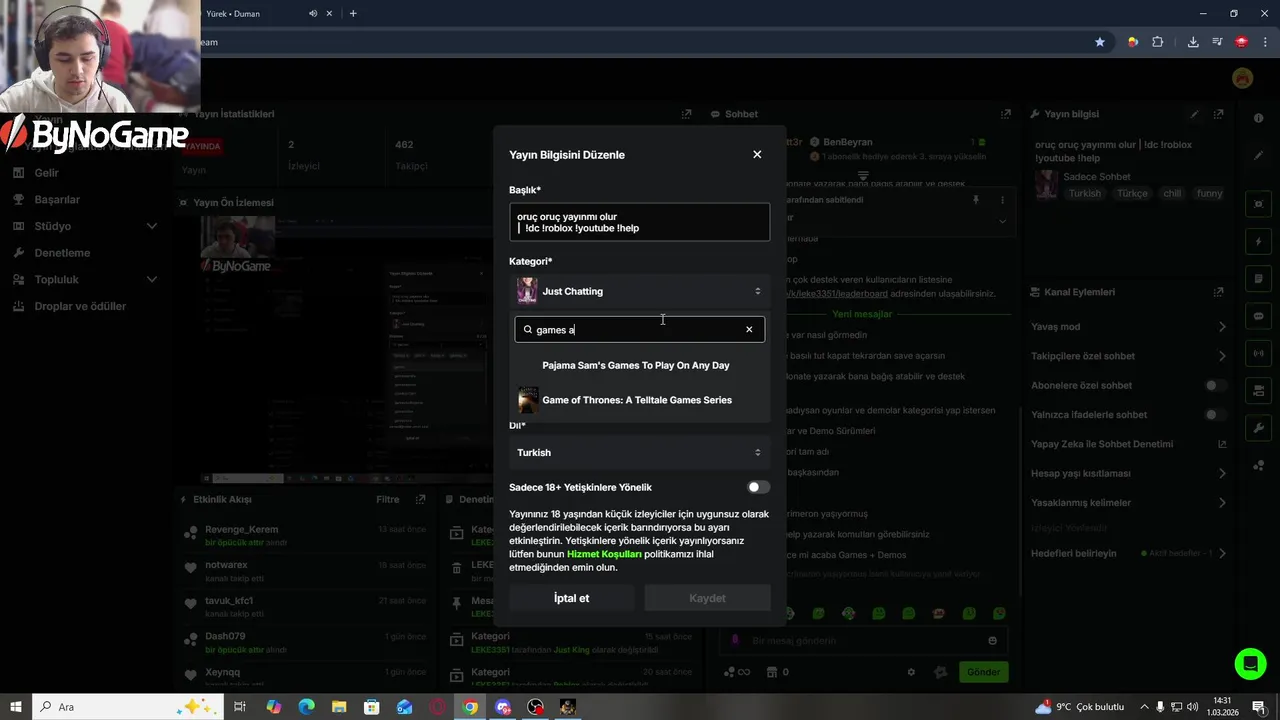Open the browser extensions puzzle icon
1280x720 pixels.
pos(1158,42)
